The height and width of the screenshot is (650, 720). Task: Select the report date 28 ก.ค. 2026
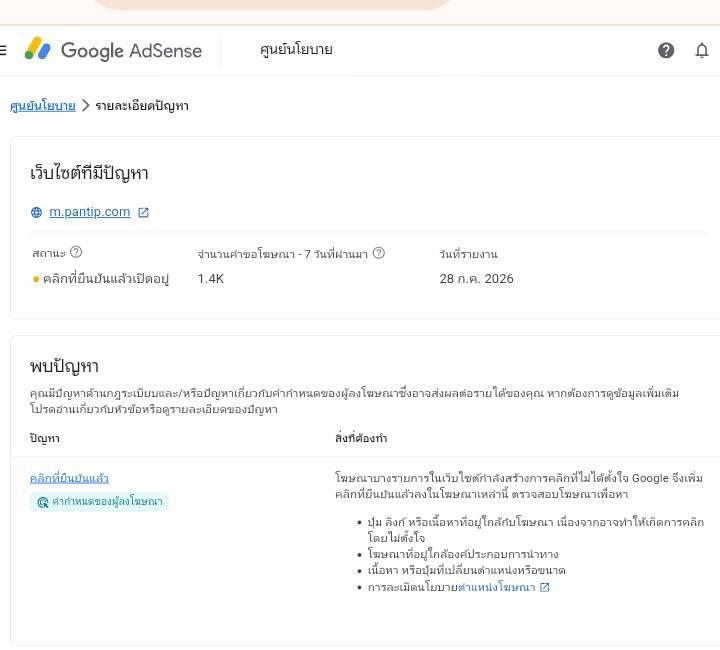coord(476,279)
